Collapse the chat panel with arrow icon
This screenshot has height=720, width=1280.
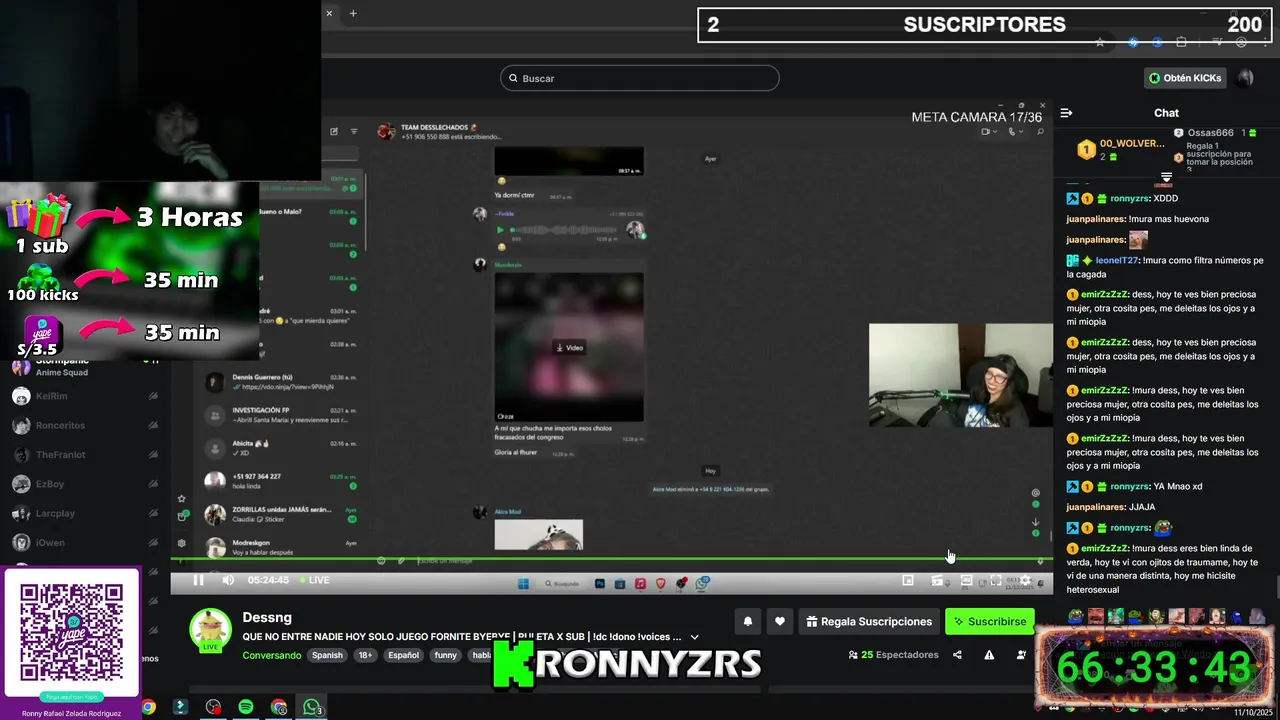(x=1066, y=113)
